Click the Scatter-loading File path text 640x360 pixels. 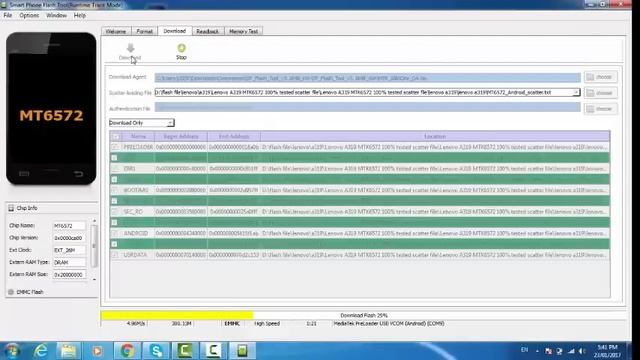353,93
